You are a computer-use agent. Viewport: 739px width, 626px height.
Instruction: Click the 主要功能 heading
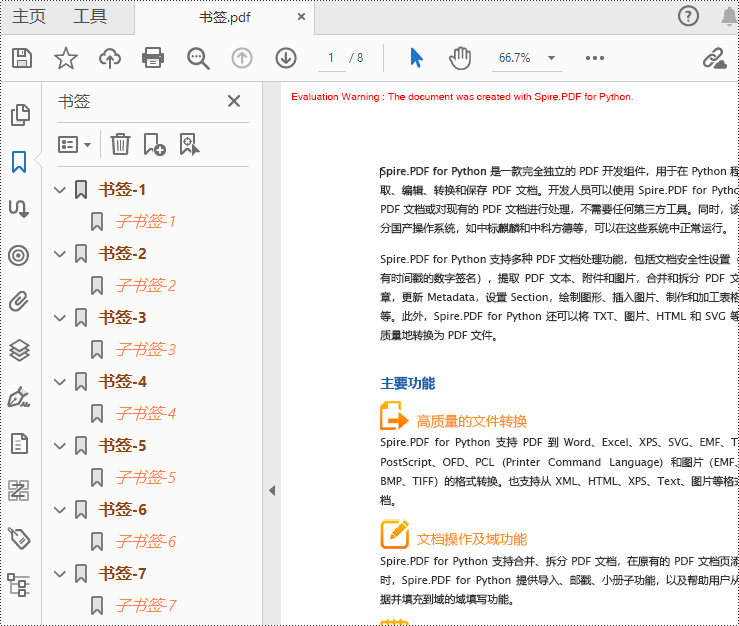(x=408, y=383)
